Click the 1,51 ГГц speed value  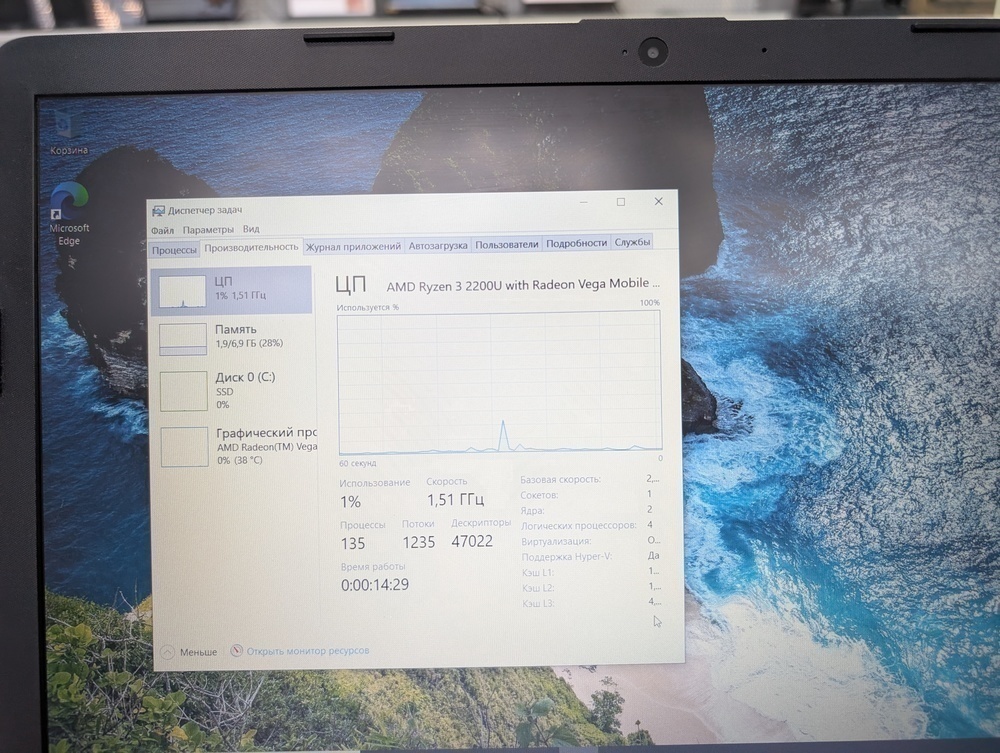point(455,499)
